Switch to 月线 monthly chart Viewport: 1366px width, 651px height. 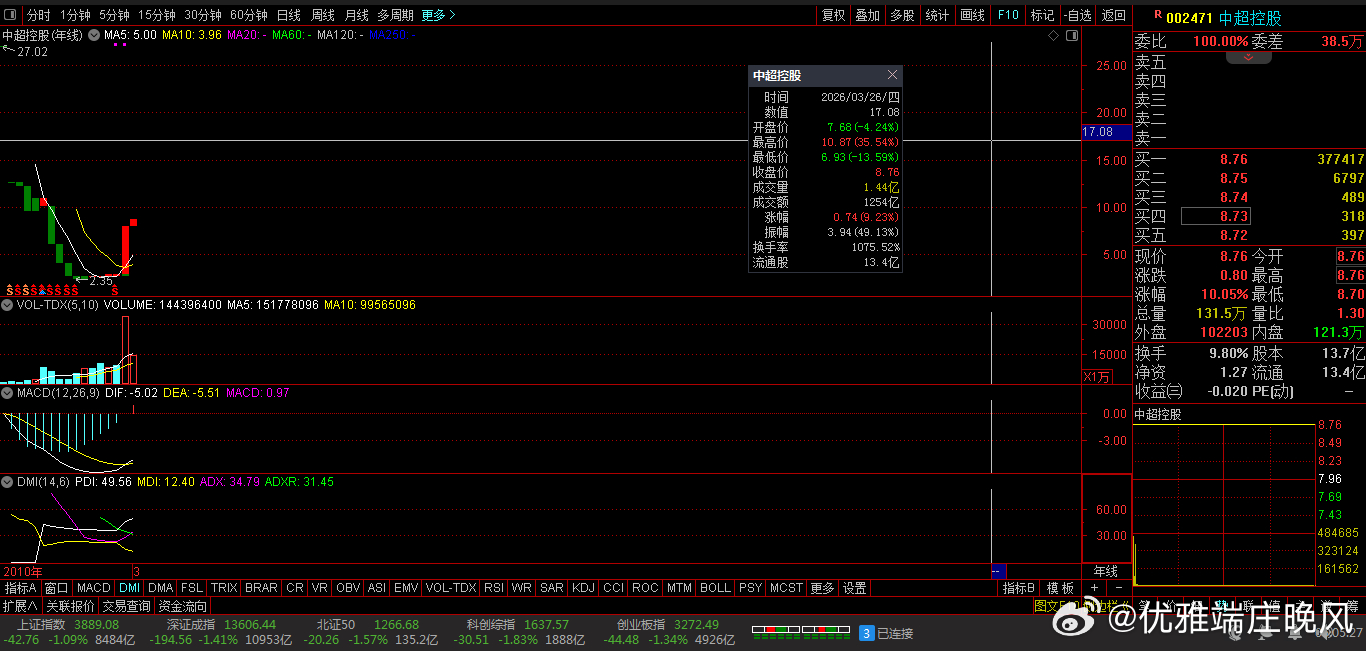(356, 15)
